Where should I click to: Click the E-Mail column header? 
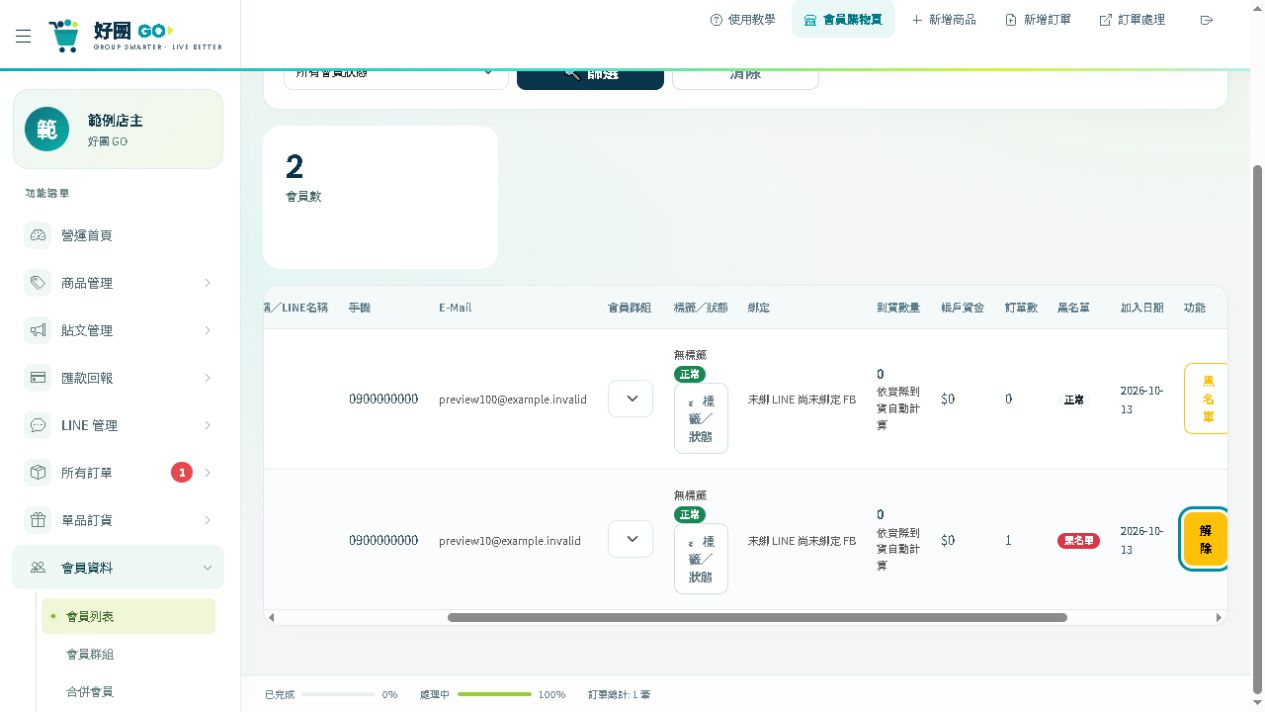pyautogui.click(x=455, y=308)
